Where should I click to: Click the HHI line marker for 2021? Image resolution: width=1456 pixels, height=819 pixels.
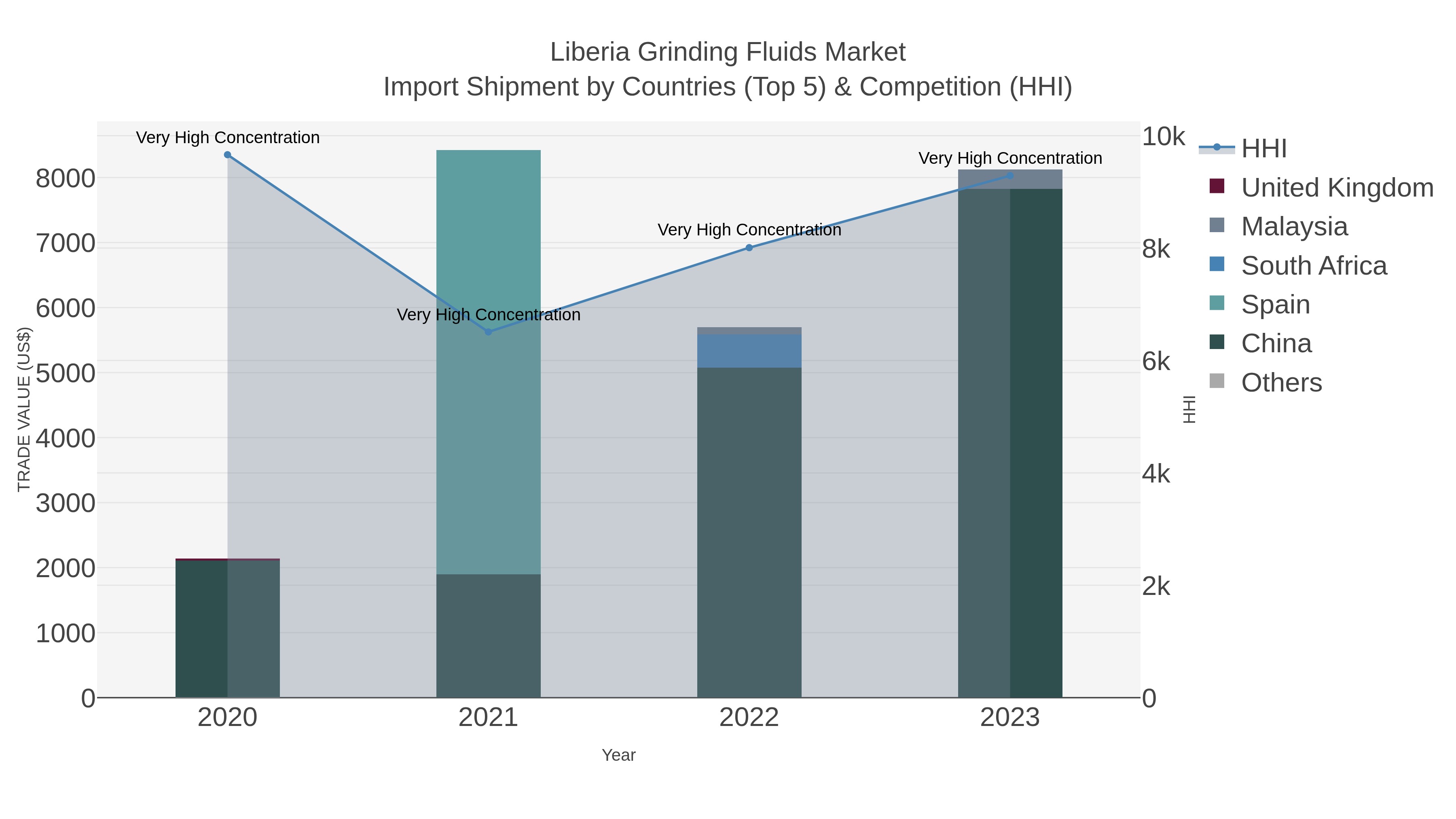(488, 332)
